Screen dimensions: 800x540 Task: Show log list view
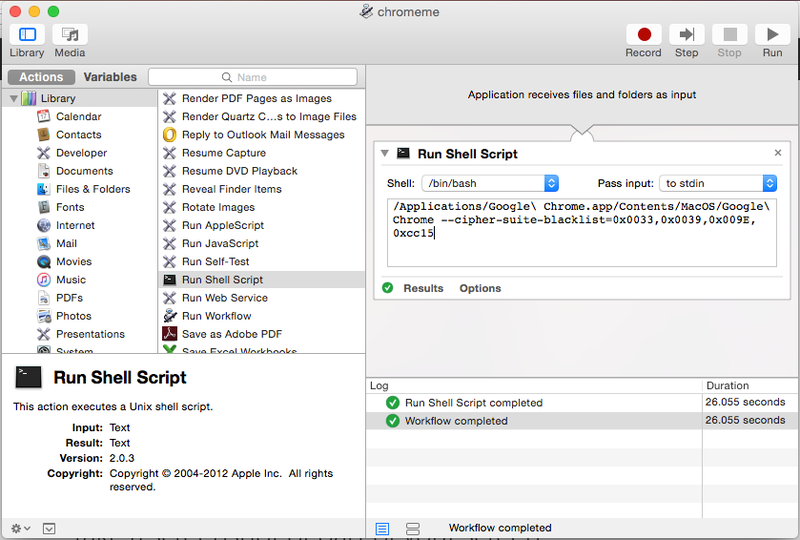point(382,528)
